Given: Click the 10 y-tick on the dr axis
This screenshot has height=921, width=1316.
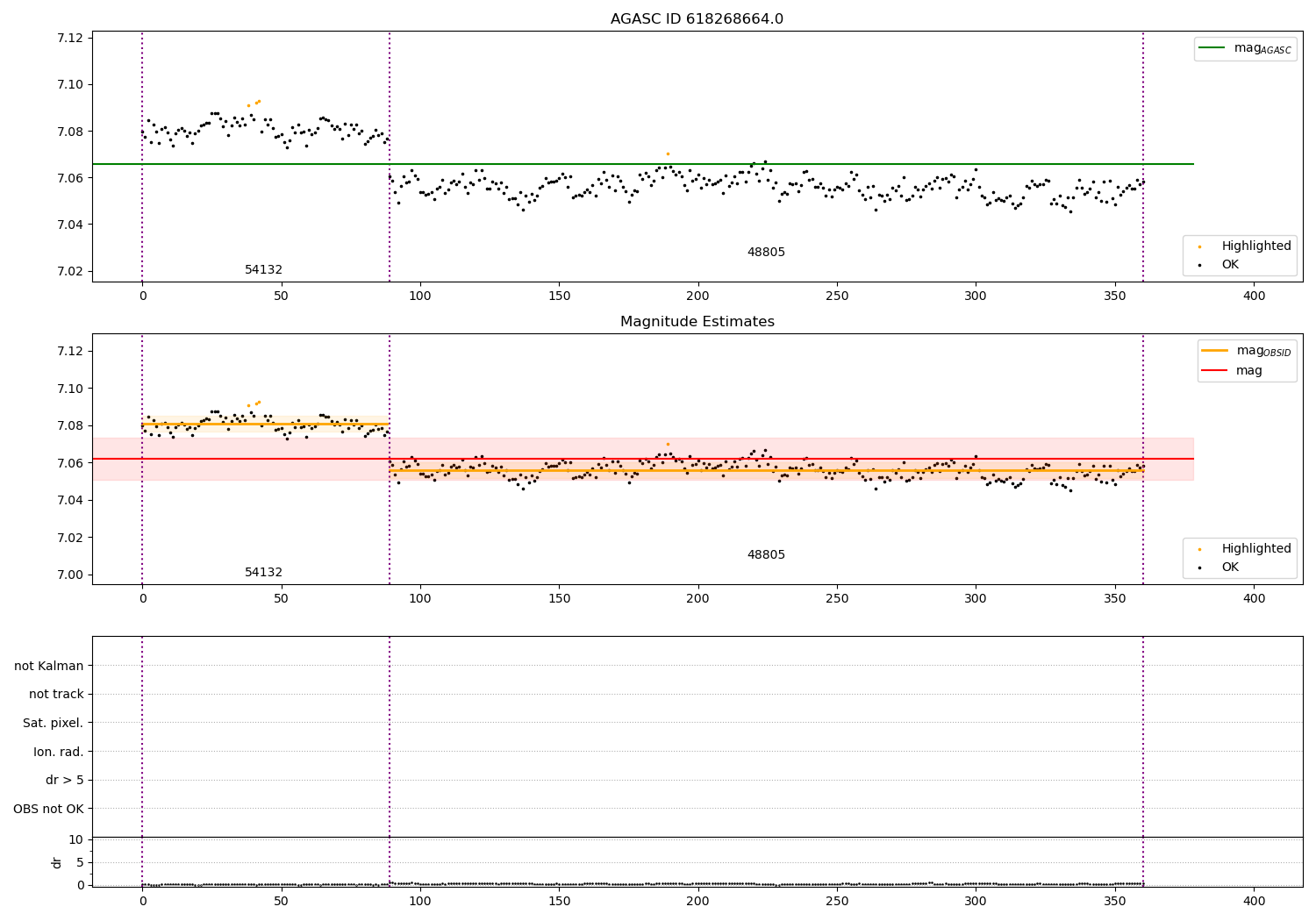Looking at the screenshot, I should tap(76, 839).
